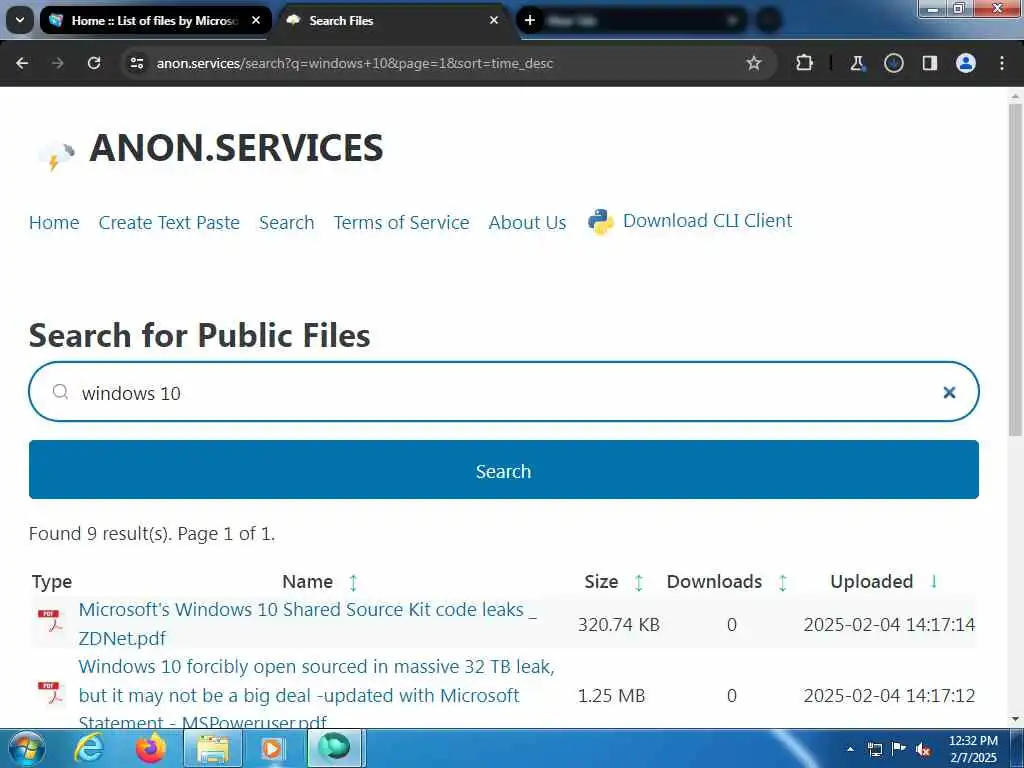1024x768 pixels.
Task: Click PDF icon for MSPoweruser file
Action: 51,693
